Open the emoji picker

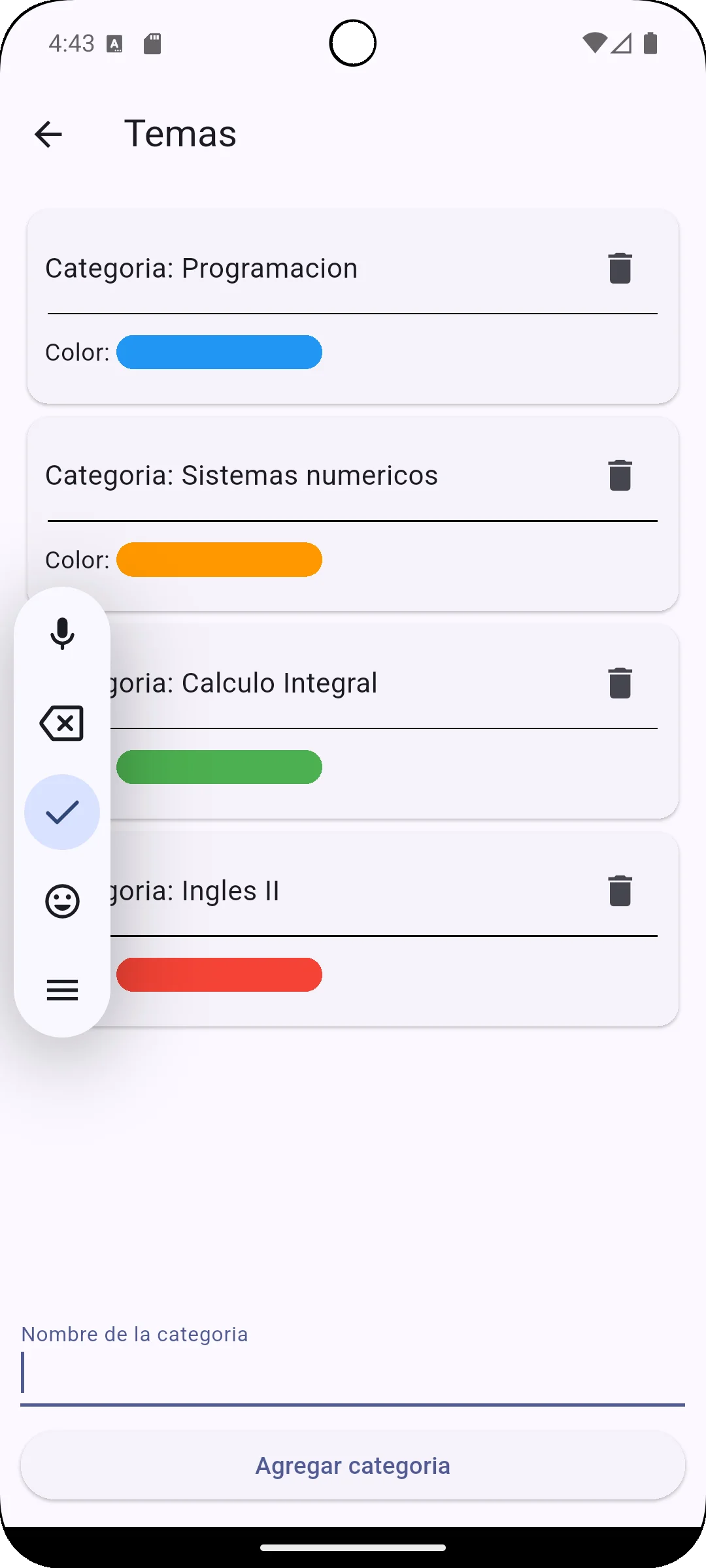click(62, 902)
